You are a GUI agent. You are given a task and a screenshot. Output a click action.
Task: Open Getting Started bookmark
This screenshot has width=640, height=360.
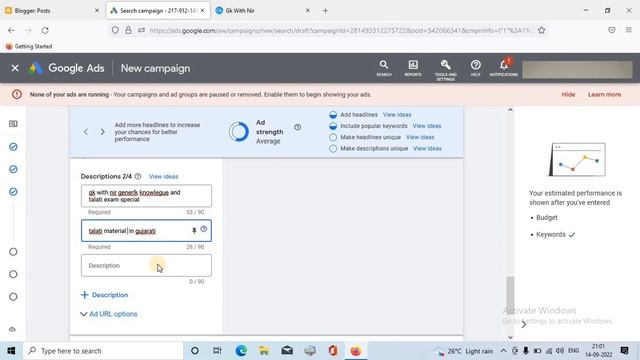click(29, 46)
